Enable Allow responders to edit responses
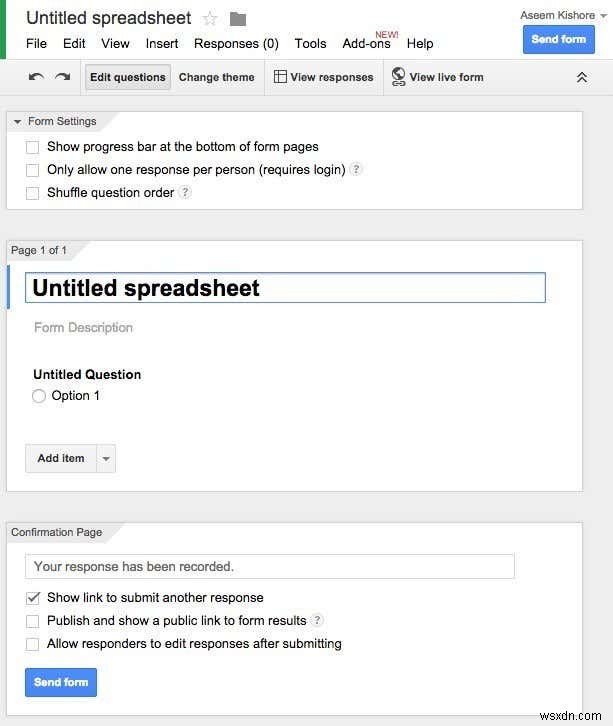This screenshot has width=613, height=726. coord(33,644)
